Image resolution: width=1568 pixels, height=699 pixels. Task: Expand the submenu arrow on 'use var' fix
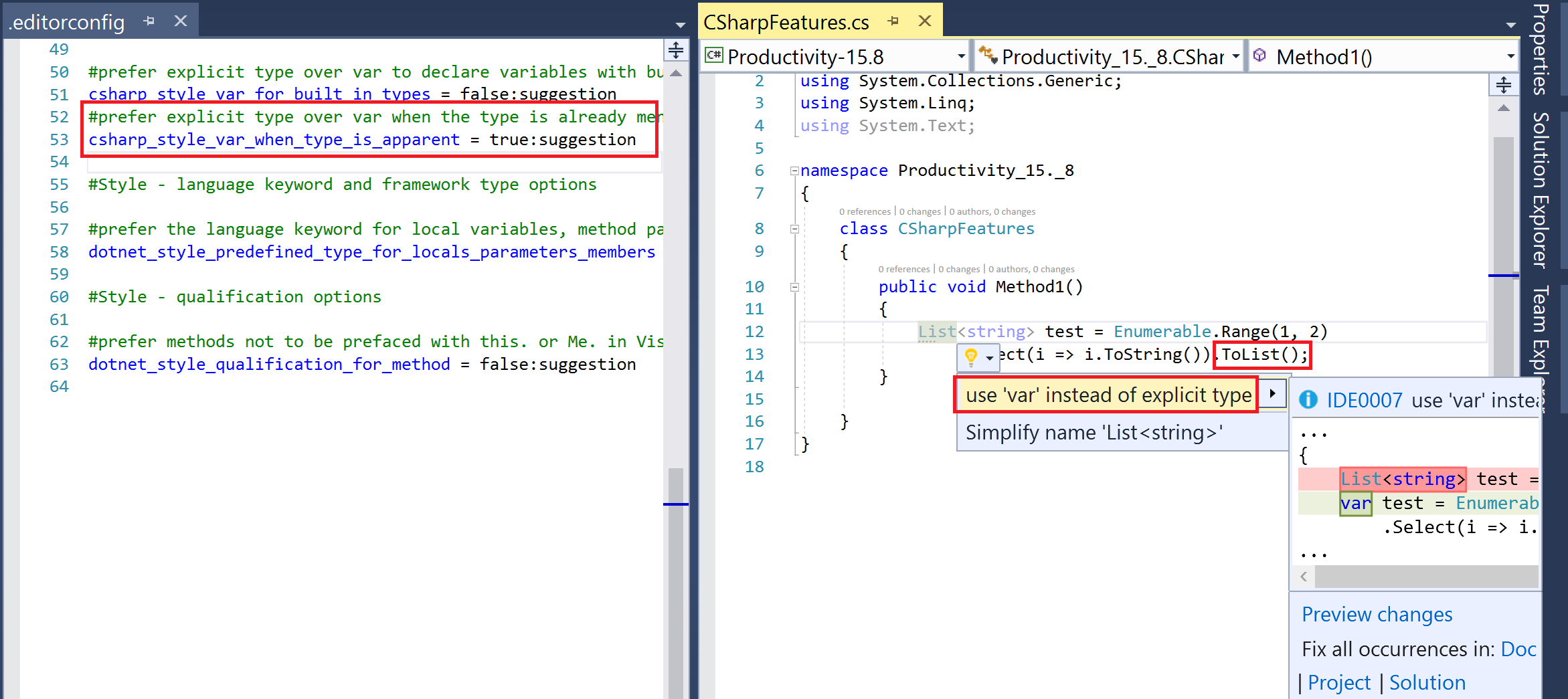(x=1272, y=394)
